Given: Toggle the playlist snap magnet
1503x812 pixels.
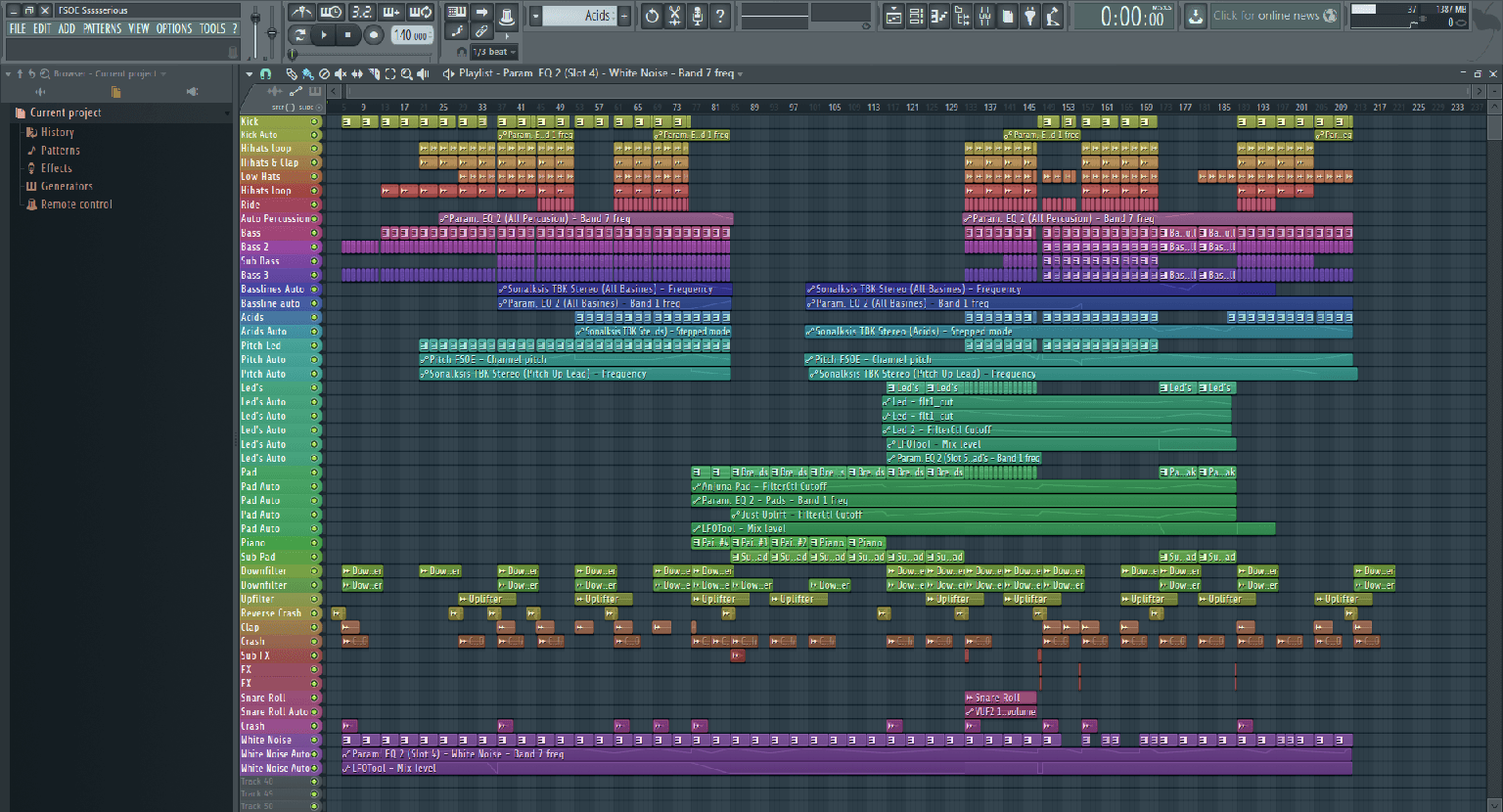Looking at the screenshot, I should [265, 73].
